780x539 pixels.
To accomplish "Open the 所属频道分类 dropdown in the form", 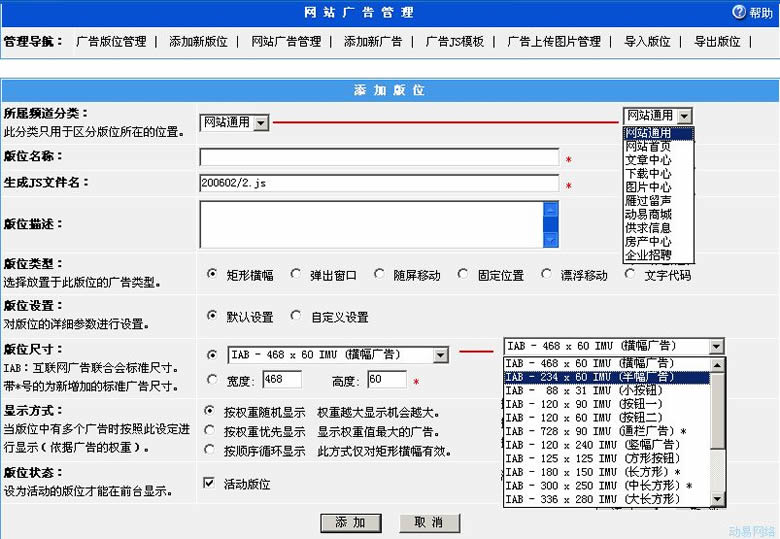I will (x=234, y=122).
